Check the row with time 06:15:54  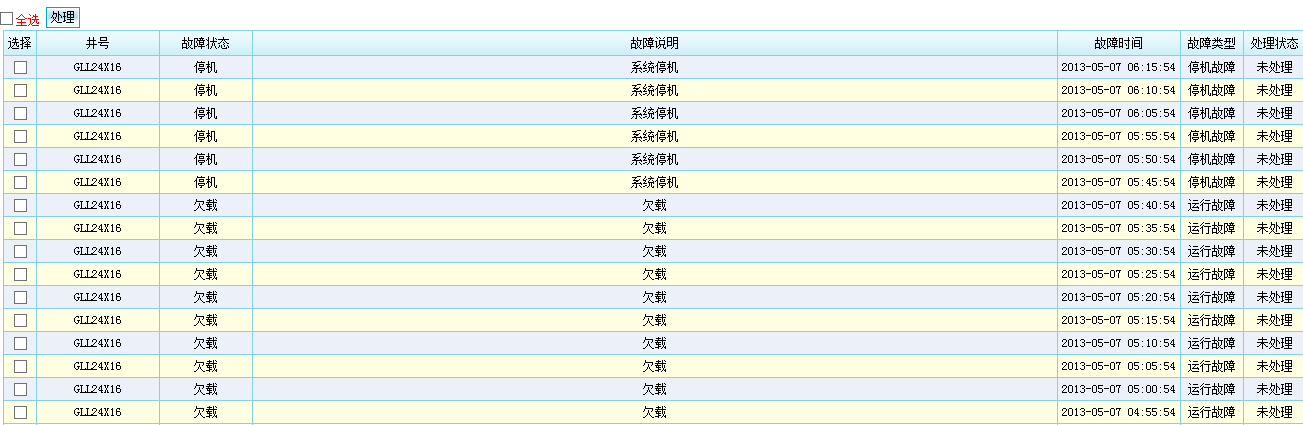click(x=20, y=67)
